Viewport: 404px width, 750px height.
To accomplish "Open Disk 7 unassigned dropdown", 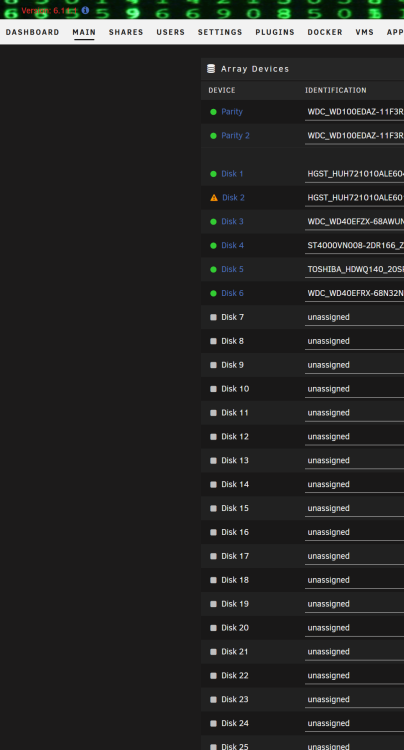I will coord(354,318).
